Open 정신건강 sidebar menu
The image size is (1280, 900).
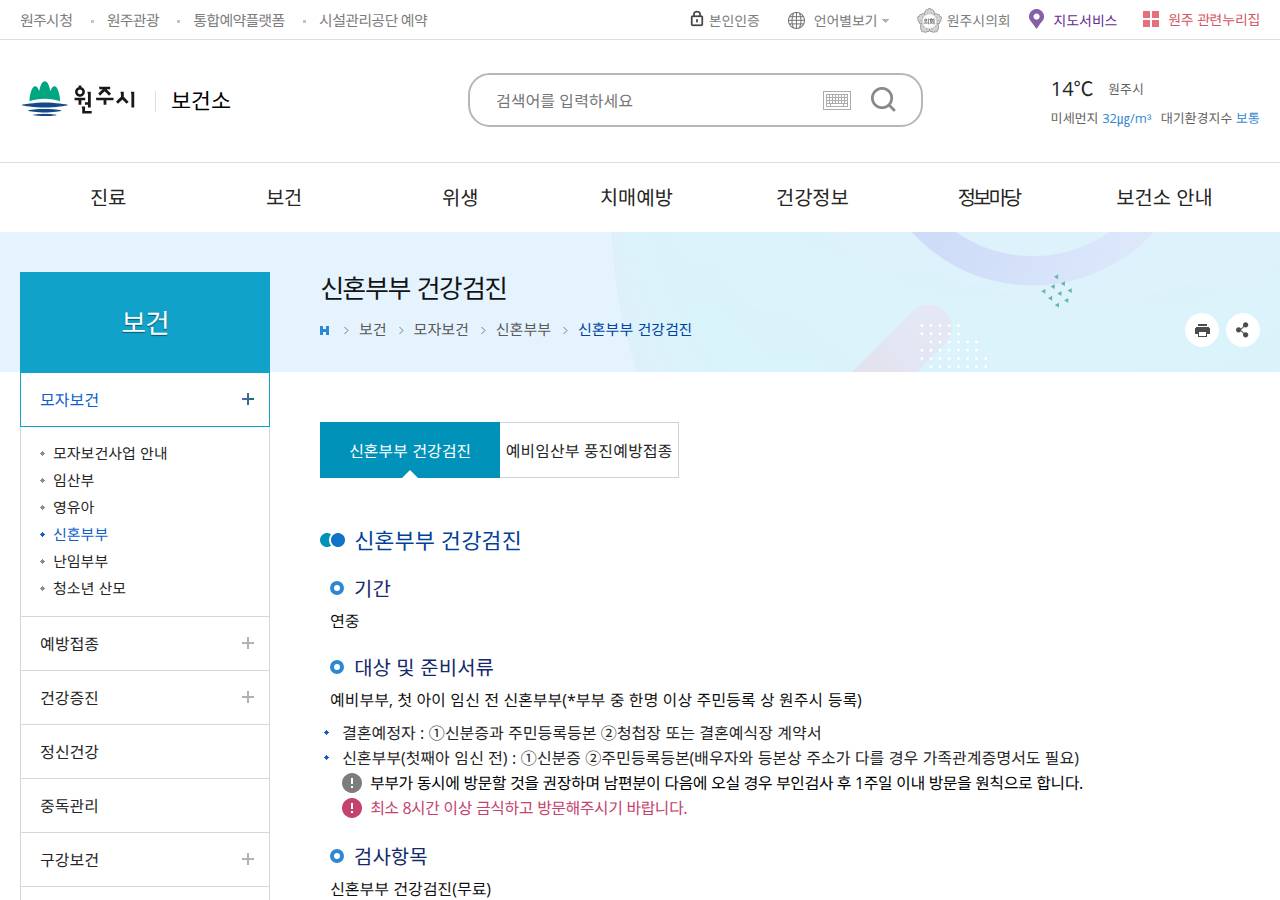point(145,752)
